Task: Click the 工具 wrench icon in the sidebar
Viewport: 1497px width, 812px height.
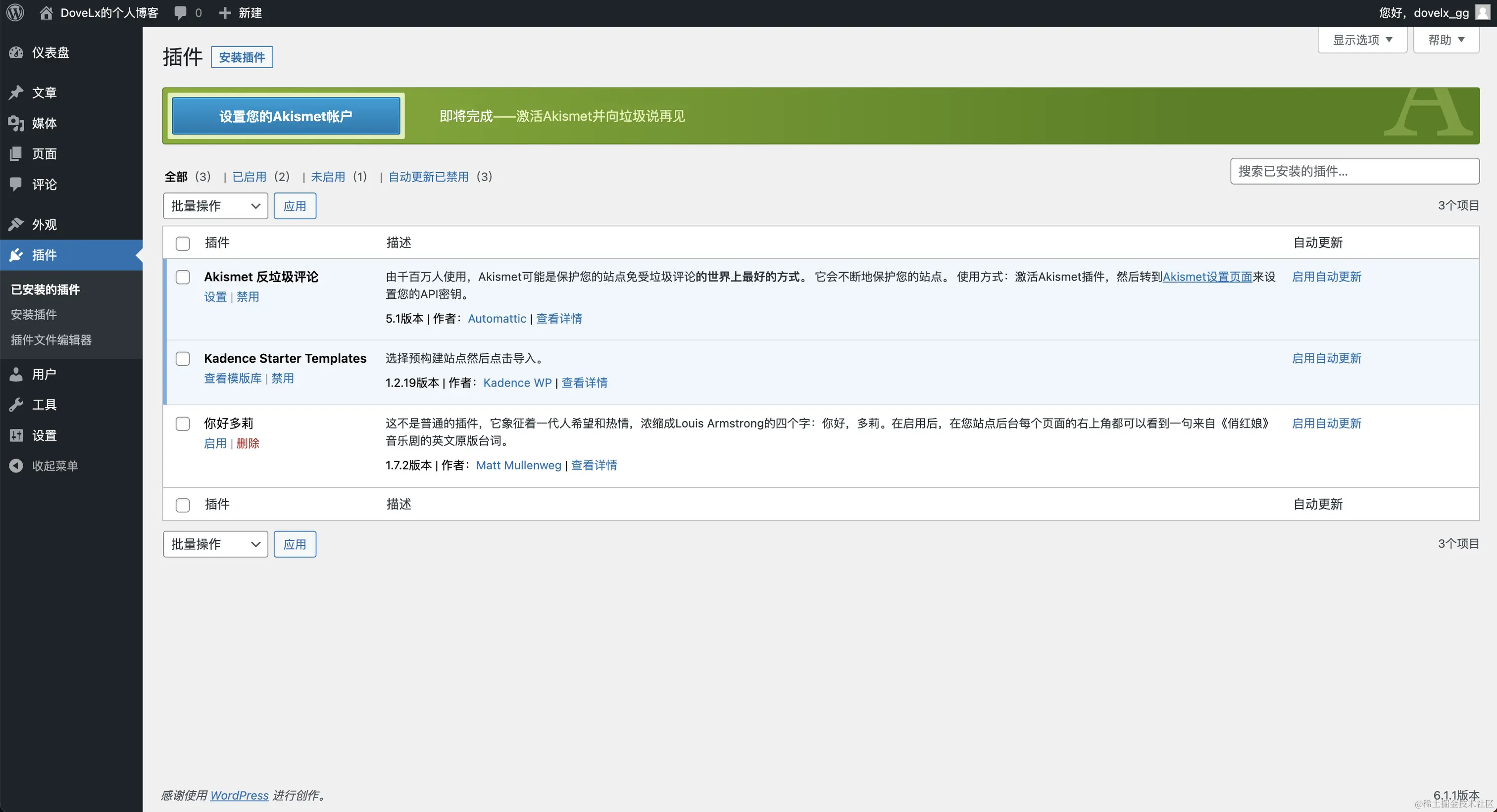Action: point(16,404)
